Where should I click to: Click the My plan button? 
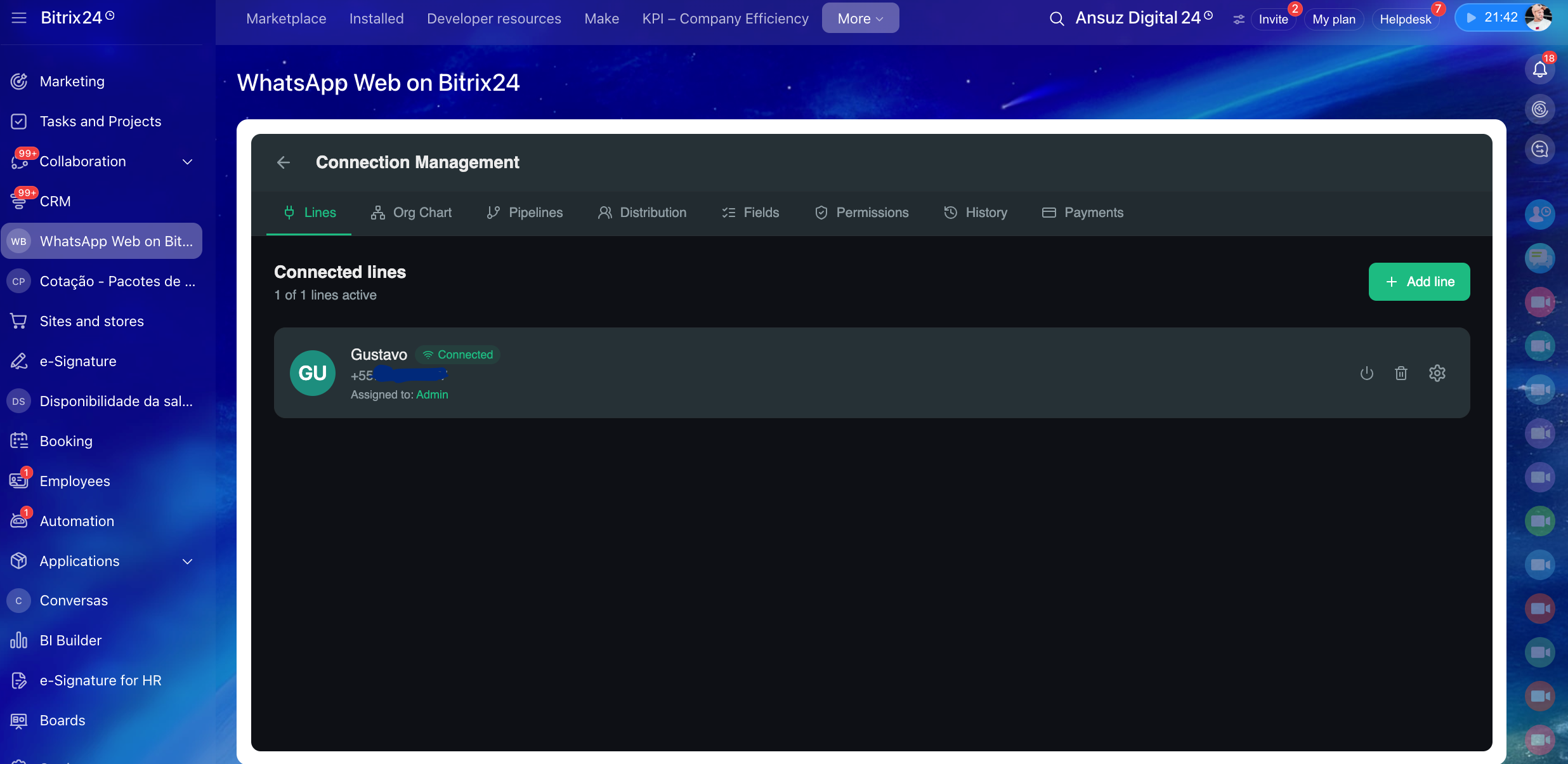1333,19
